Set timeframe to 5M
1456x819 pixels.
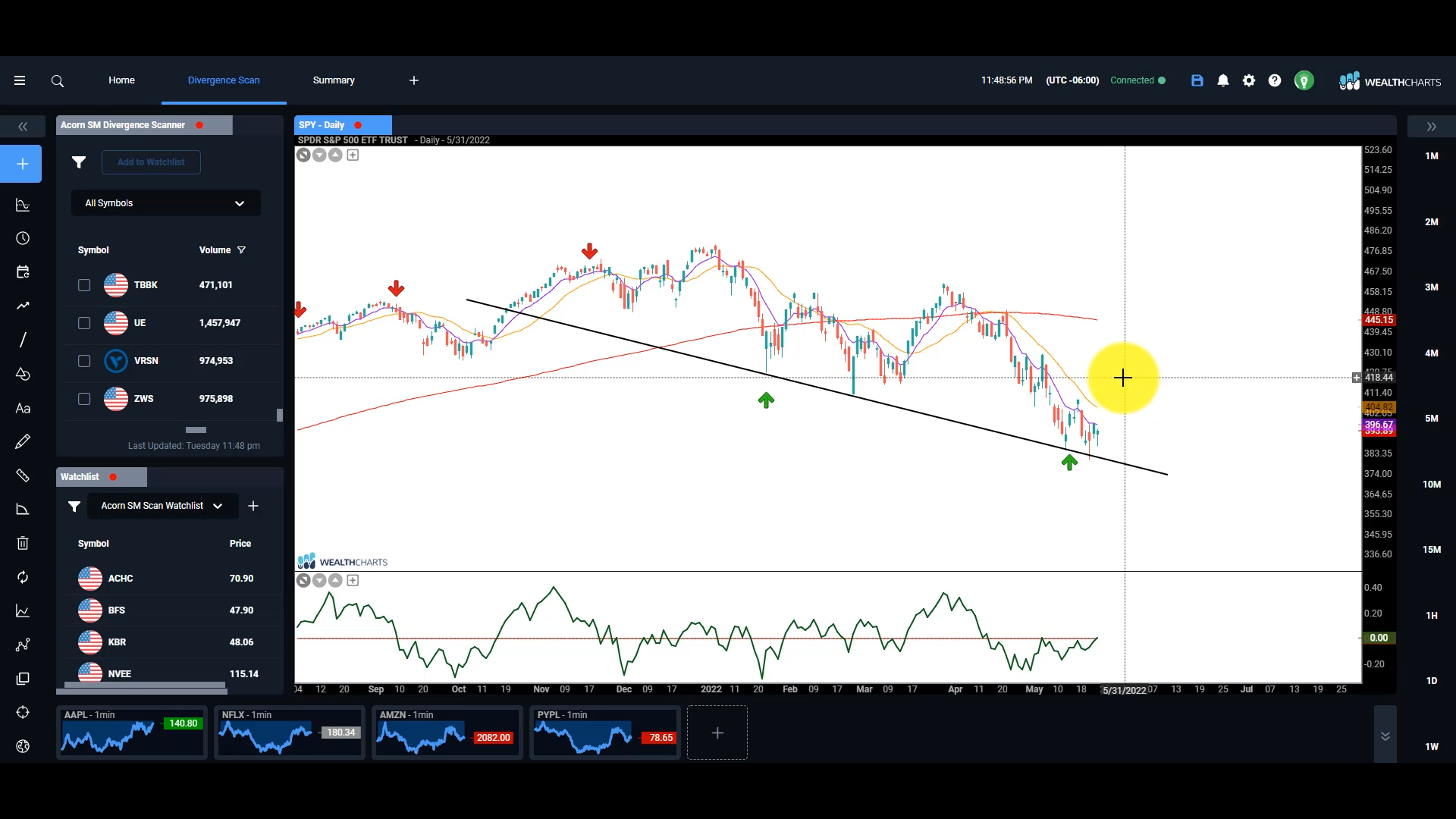1432,419
